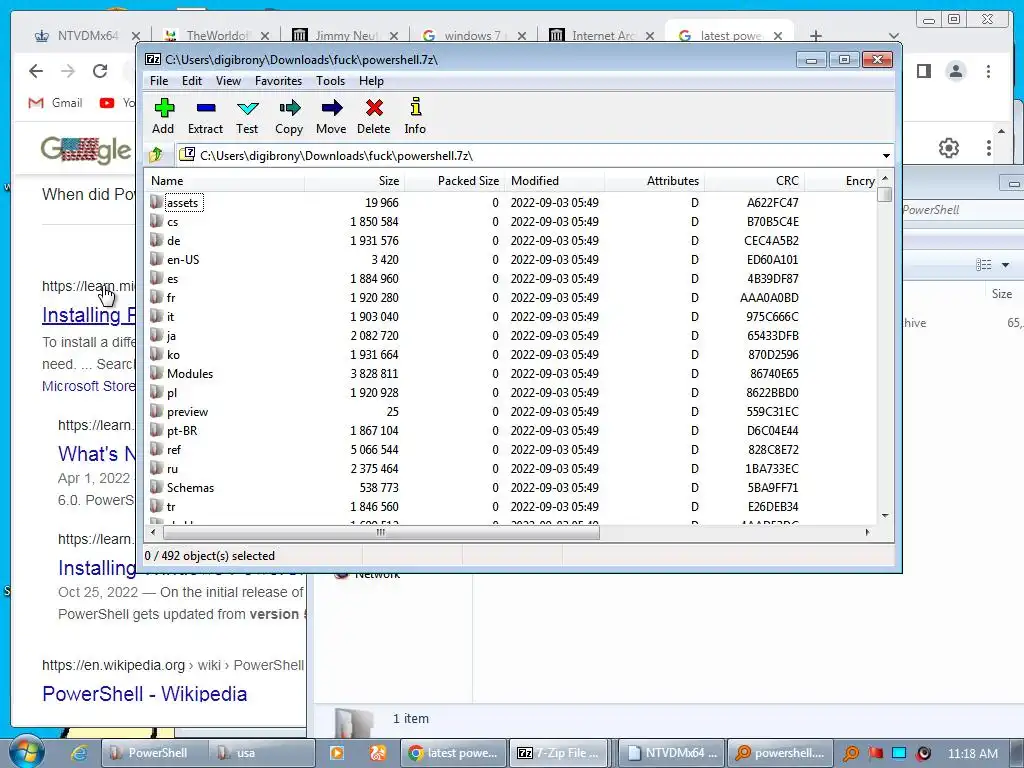Select the Schemas folder icon
1024x768 pixels.
click(x=156, y=487)
